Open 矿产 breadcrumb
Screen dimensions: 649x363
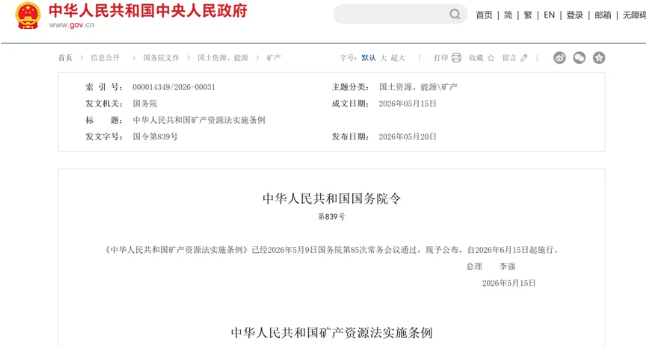coord(274,58)
